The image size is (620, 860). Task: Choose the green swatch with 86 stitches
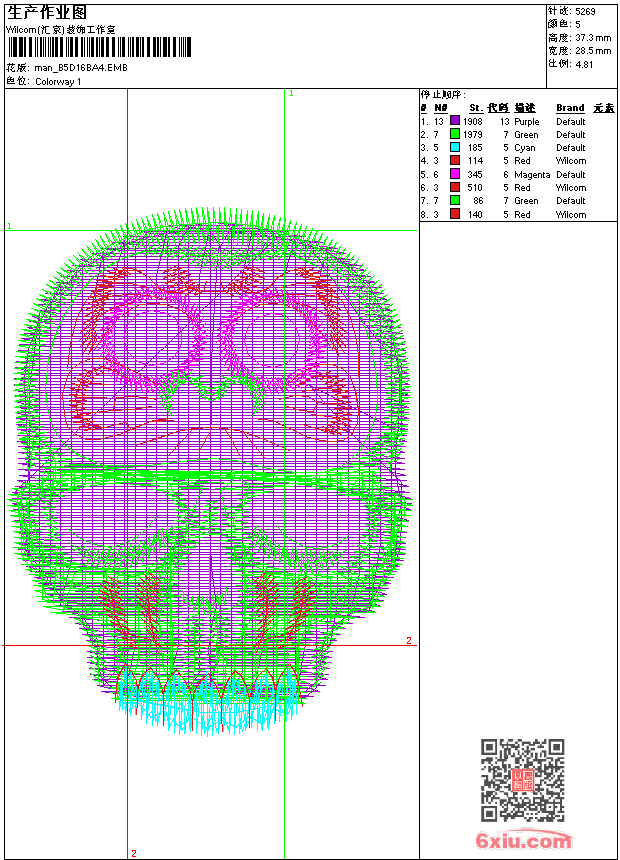click(x=455, y=200)
